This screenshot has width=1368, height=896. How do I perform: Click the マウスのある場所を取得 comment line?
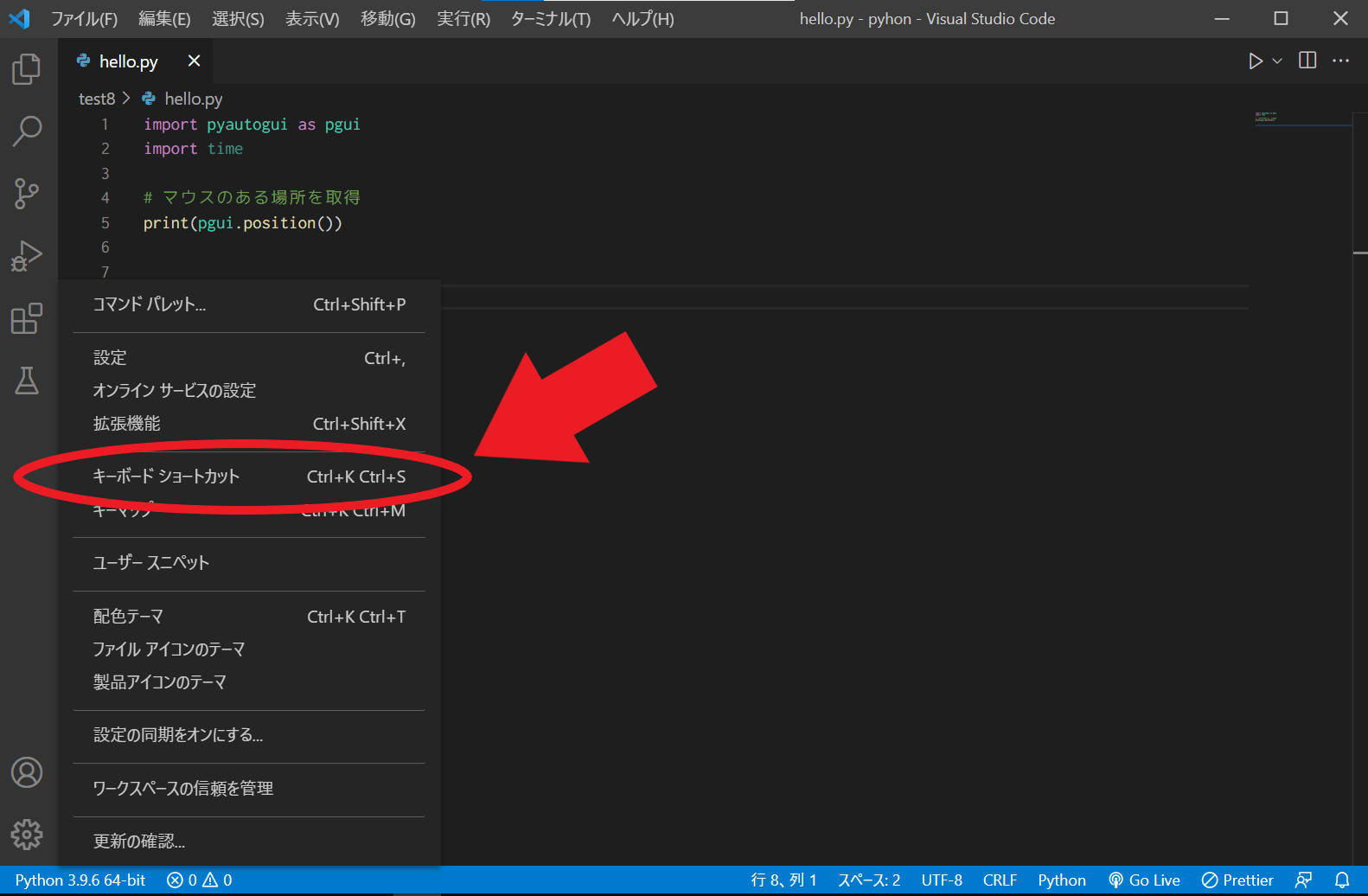coord(252,198)
